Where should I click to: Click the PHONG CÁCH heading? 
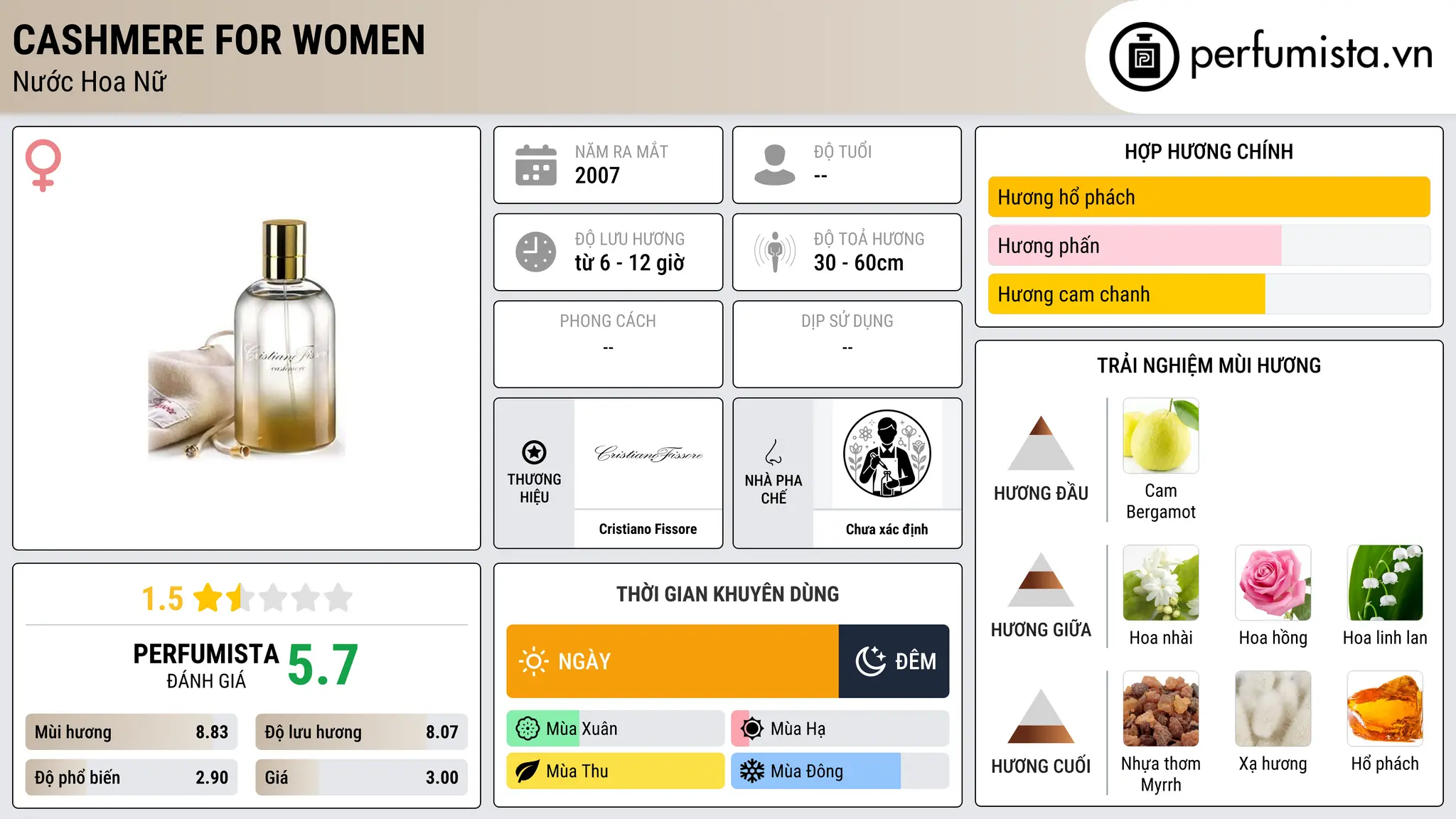click(608, 321)
